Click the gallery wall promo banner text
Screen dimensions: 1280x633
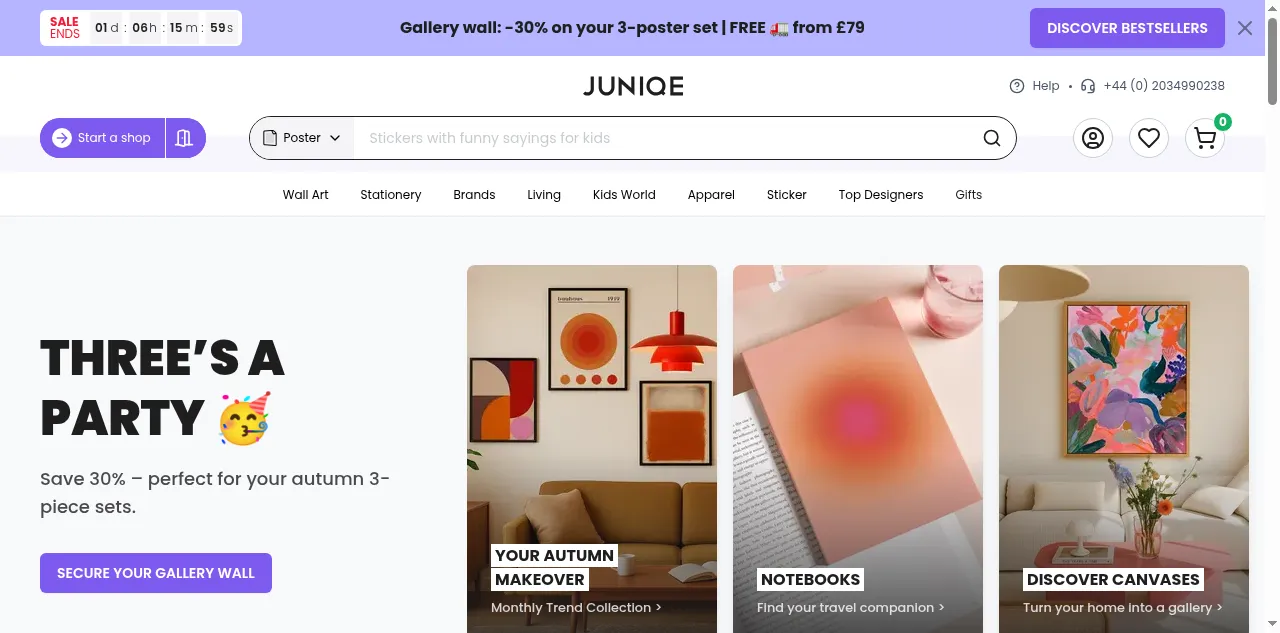coord(632,28)
